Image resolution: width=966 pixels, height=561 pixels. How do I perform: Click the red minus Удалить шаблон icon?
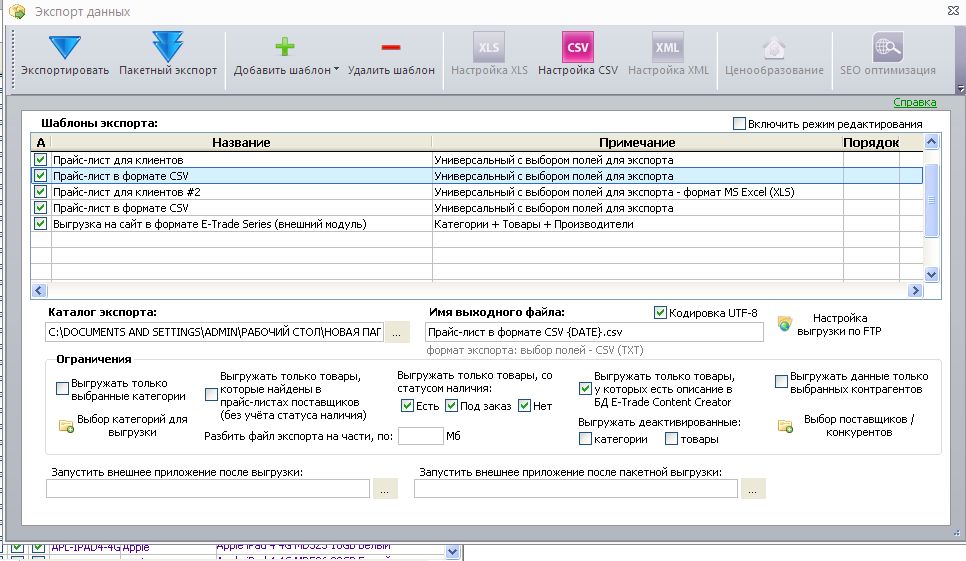391,47
